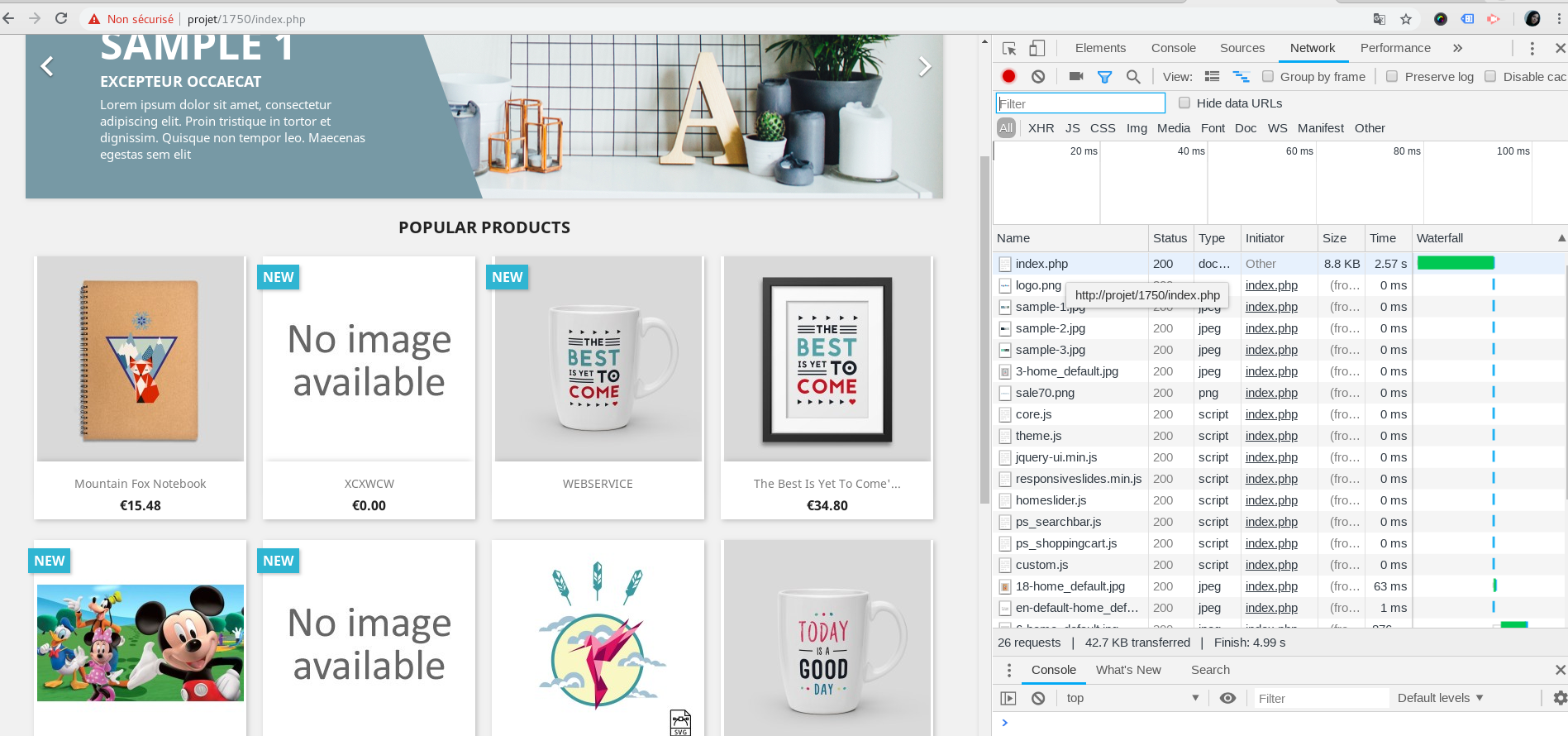The width and height of the screenshot is (1568, 736).
Task: Open the WEBSERVICE product link
Action: [x=598, y=484]
